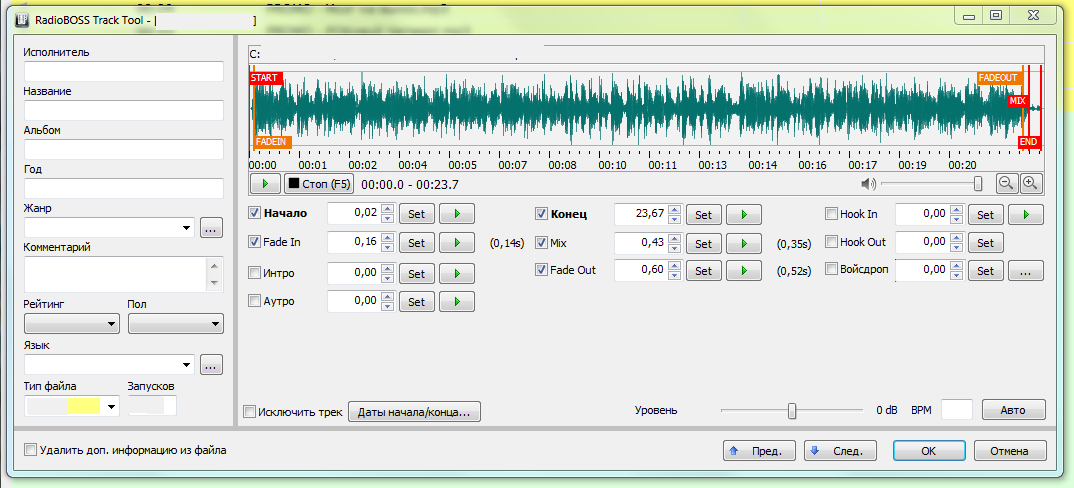Decrease the Fade Out value with down arrow
This screenshot has height=488, width=1074.
[x=674, y=276]
